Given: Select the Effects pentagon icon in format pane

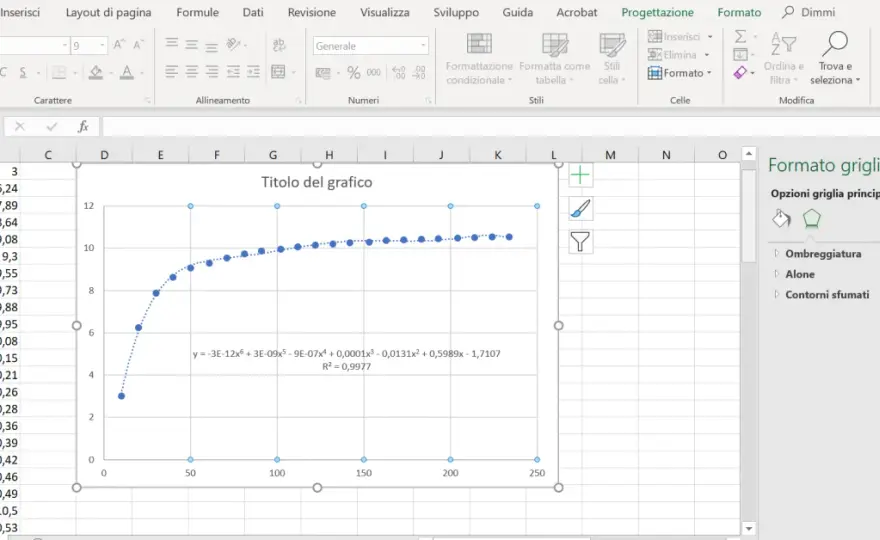Looking at the screenshot, I should coord(812,219).
